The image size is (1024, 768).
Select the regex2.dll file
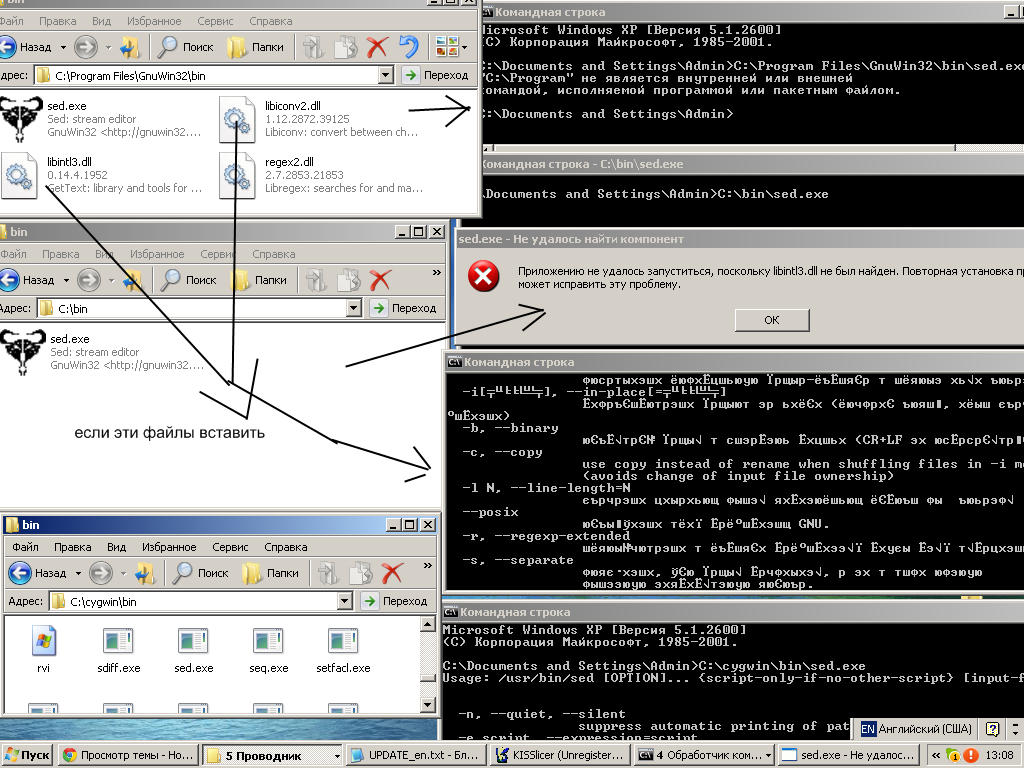(236, 174)
